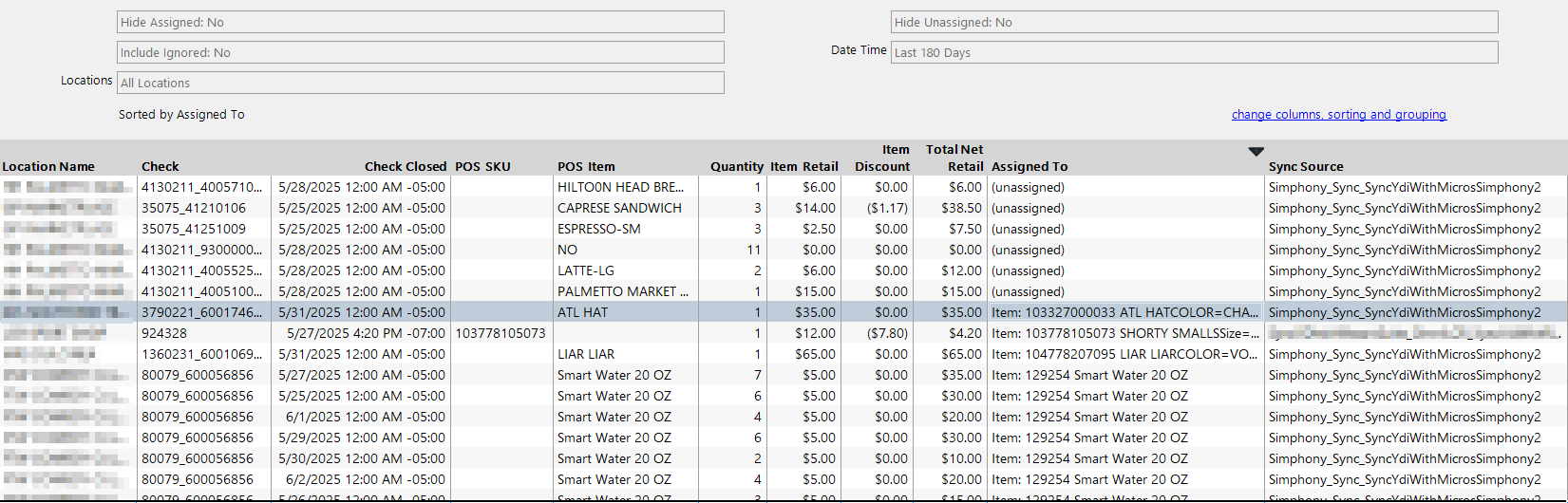Open the Include Ignored filter field
The height and width of the screenshot is (503, 1568).
point(420,53)
